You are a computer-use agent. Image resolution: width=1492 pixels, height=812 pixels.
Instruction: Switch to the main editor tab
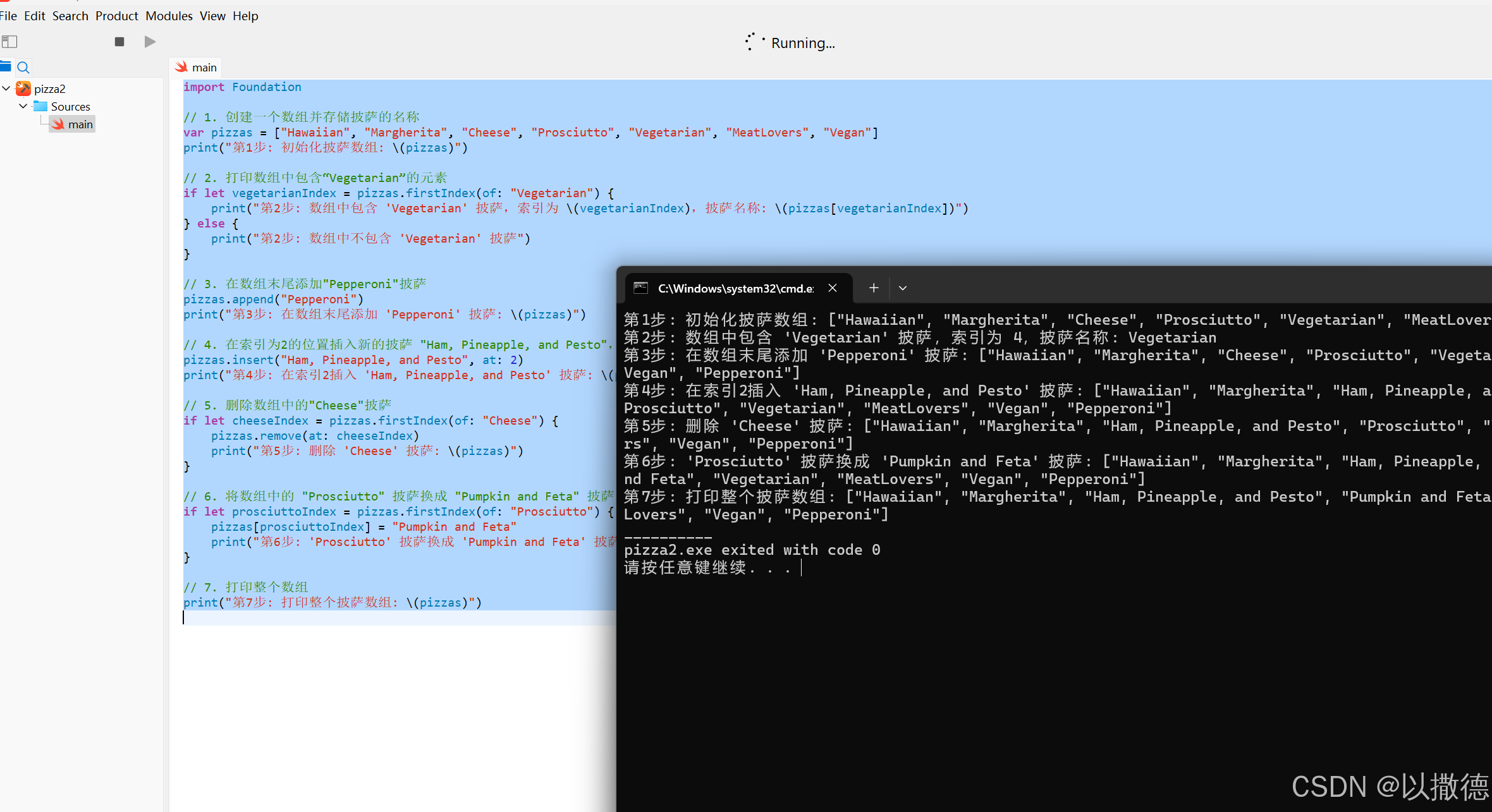coord(197,67)
